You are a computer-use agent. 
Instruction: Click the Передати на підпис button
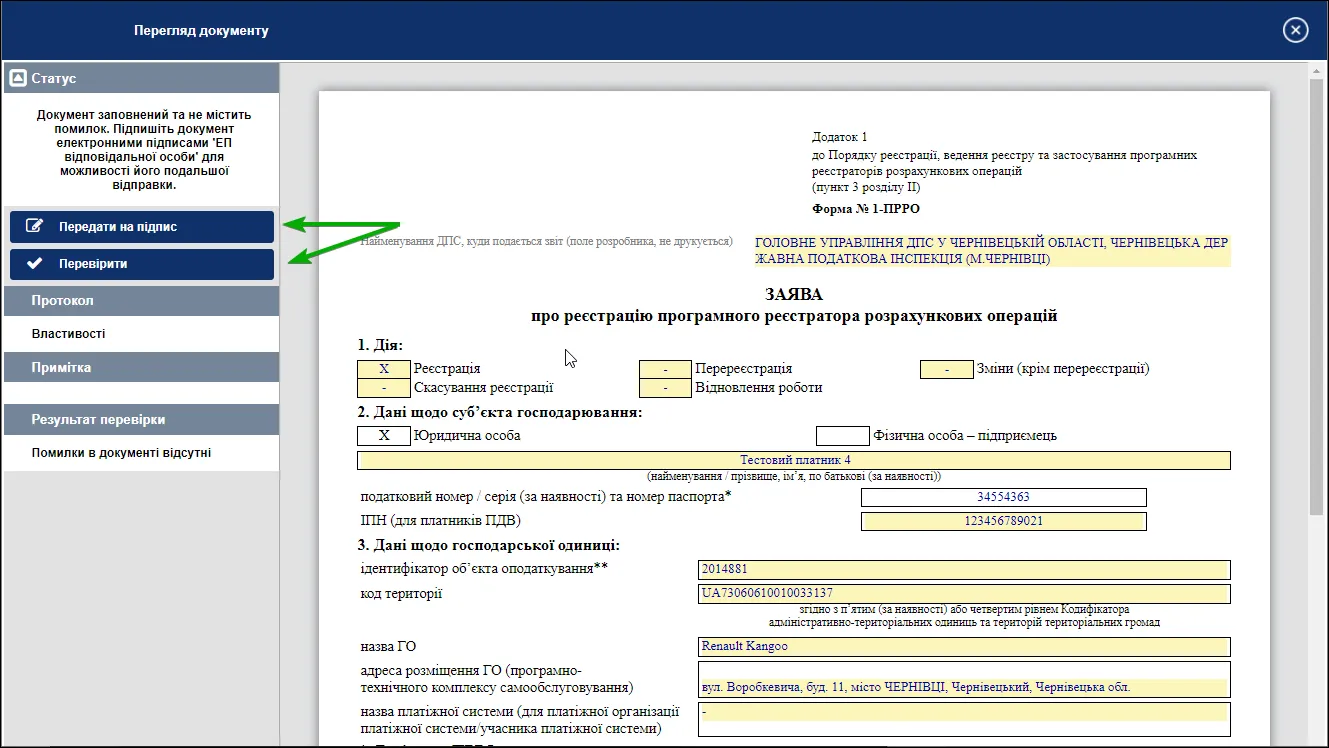[141, 227]
